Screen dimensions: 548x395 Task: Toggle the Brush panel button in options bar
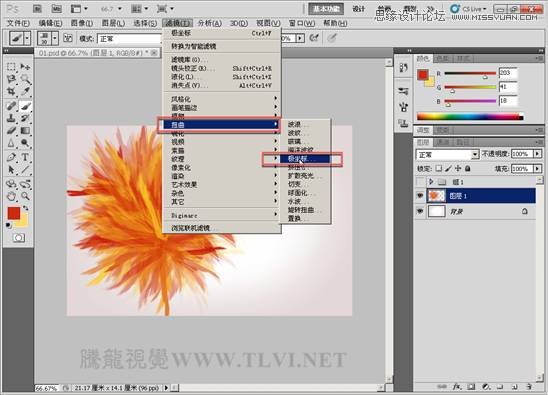point(68,38)
